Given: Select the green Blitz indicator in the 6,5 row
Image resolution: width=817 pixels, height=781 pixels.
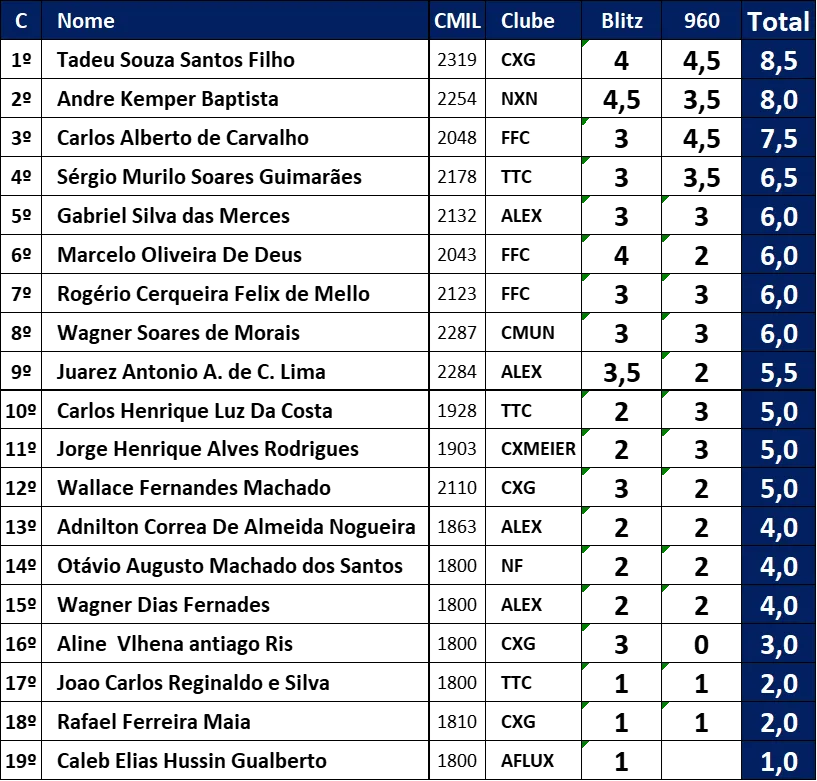Looking at the screenshot, I should [586, 160].
